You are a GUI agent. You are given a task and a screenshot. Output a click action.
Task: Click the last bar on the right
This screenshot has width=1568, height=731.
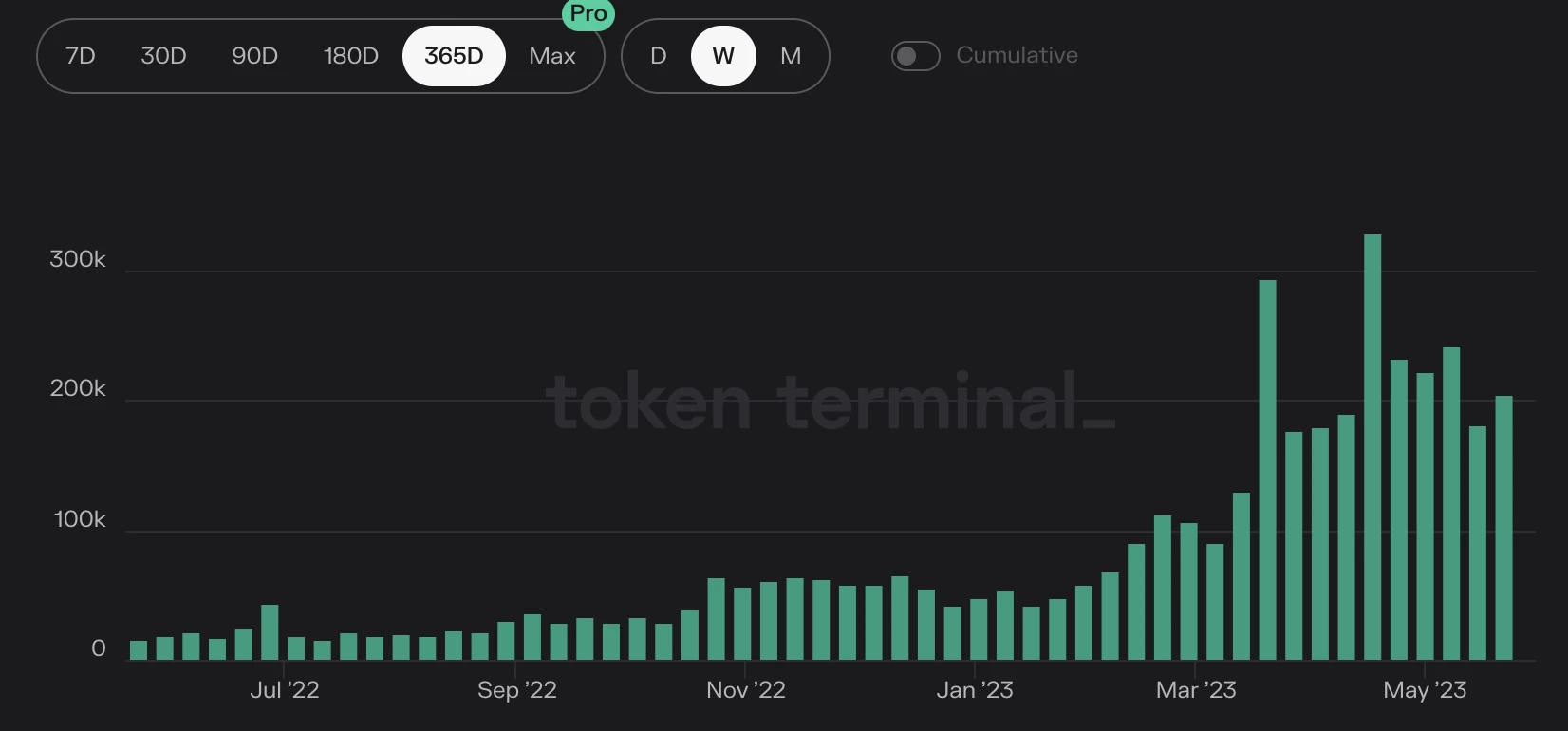point(1503,528)
